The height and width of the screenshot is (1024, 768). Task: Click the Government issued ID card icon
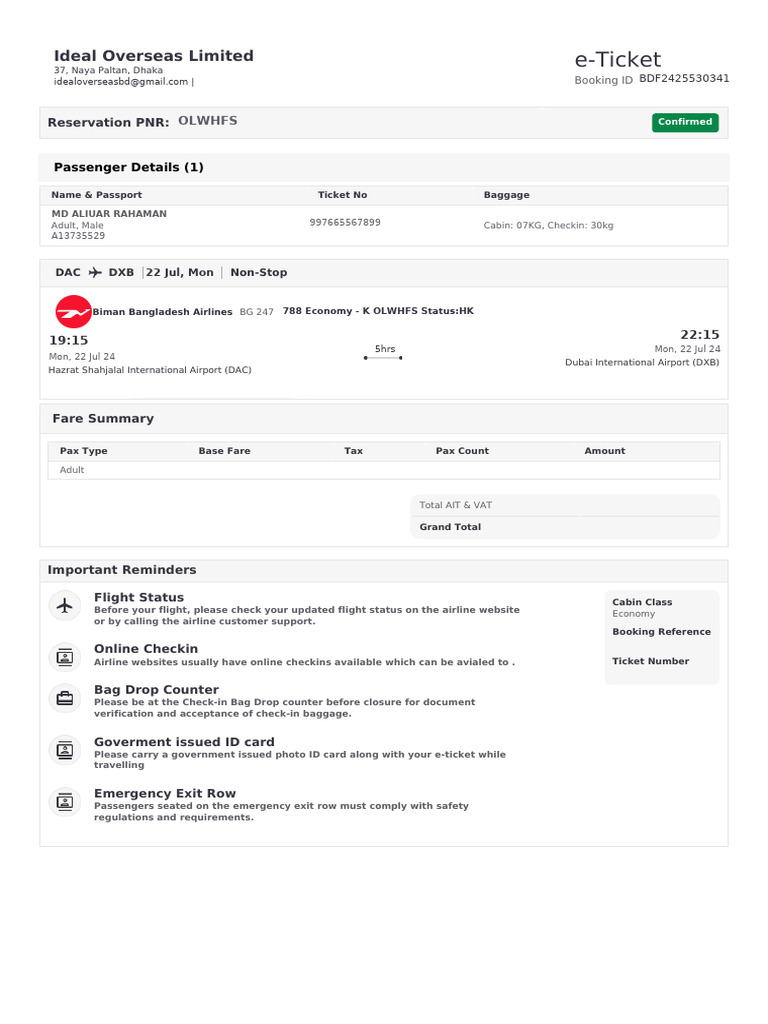[x=65, y=749]
